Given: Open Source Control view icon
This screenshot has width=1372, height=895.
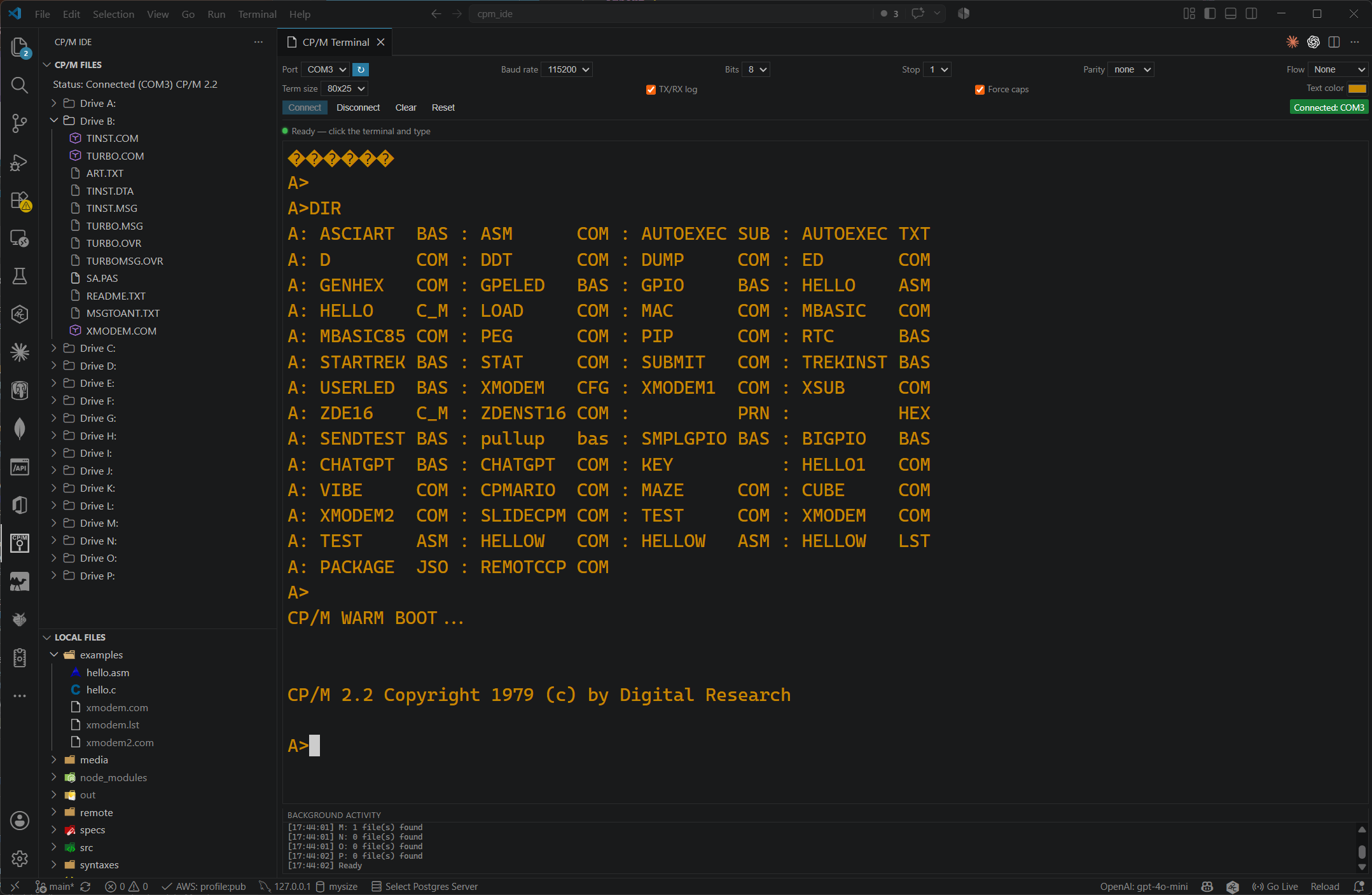Looking at the screenshot, I should [x=20, y=123].
